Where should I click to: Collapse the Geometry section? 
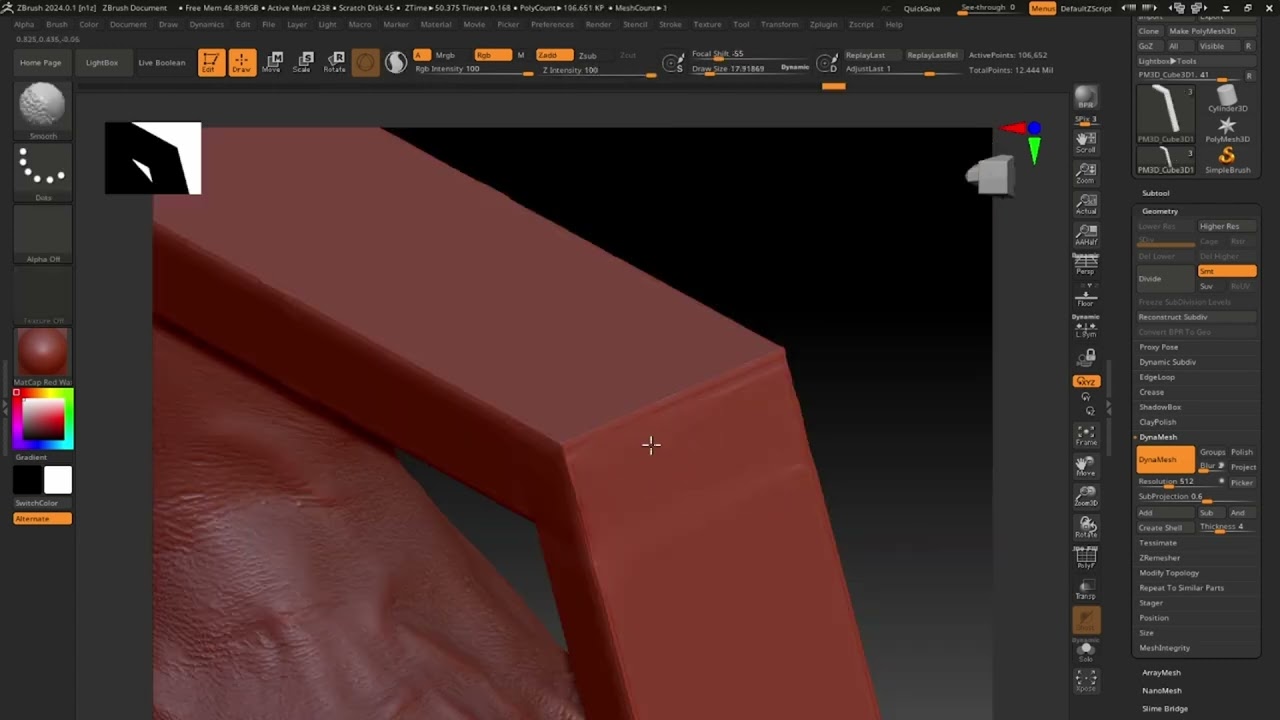point(1160,211)
